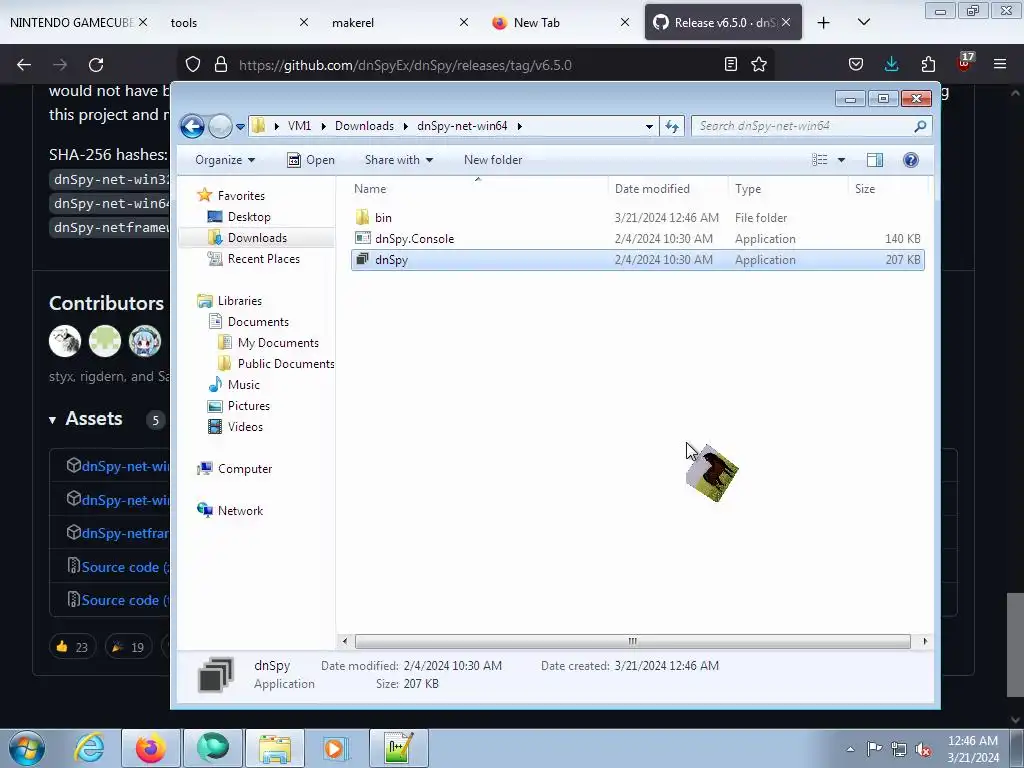
Task: Switch to the tools browser tab
Action: 238,22
